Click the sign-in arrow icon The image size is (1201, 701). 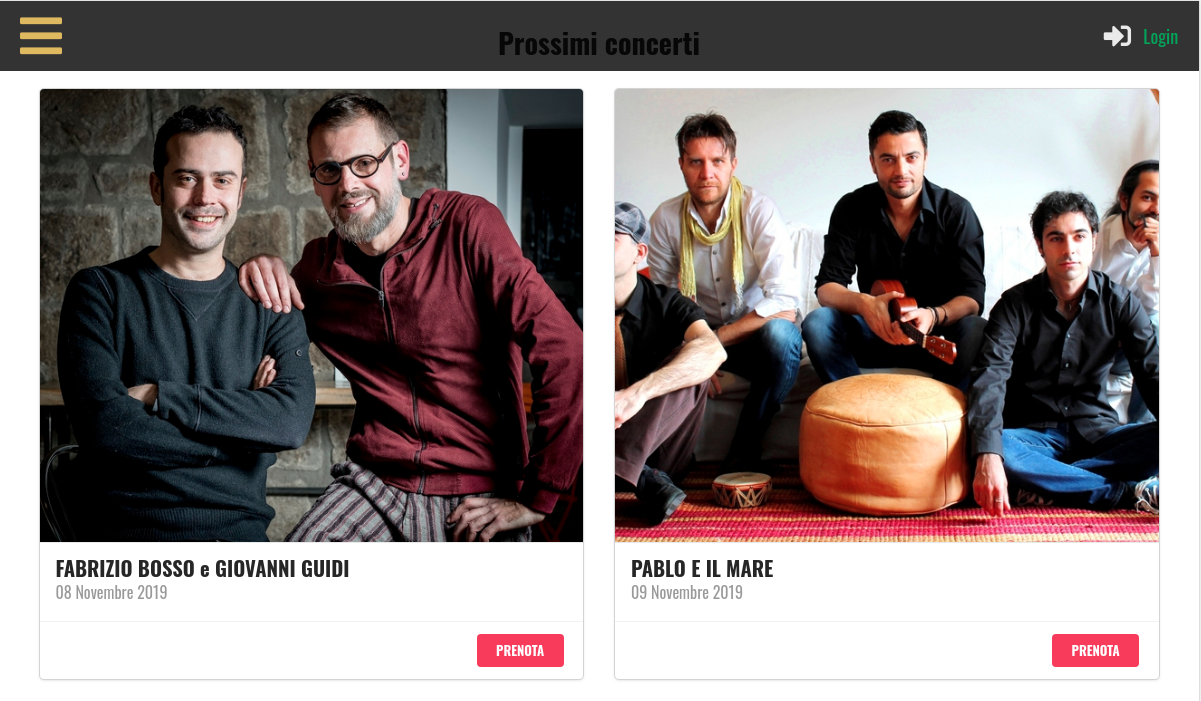(1117, 36)
